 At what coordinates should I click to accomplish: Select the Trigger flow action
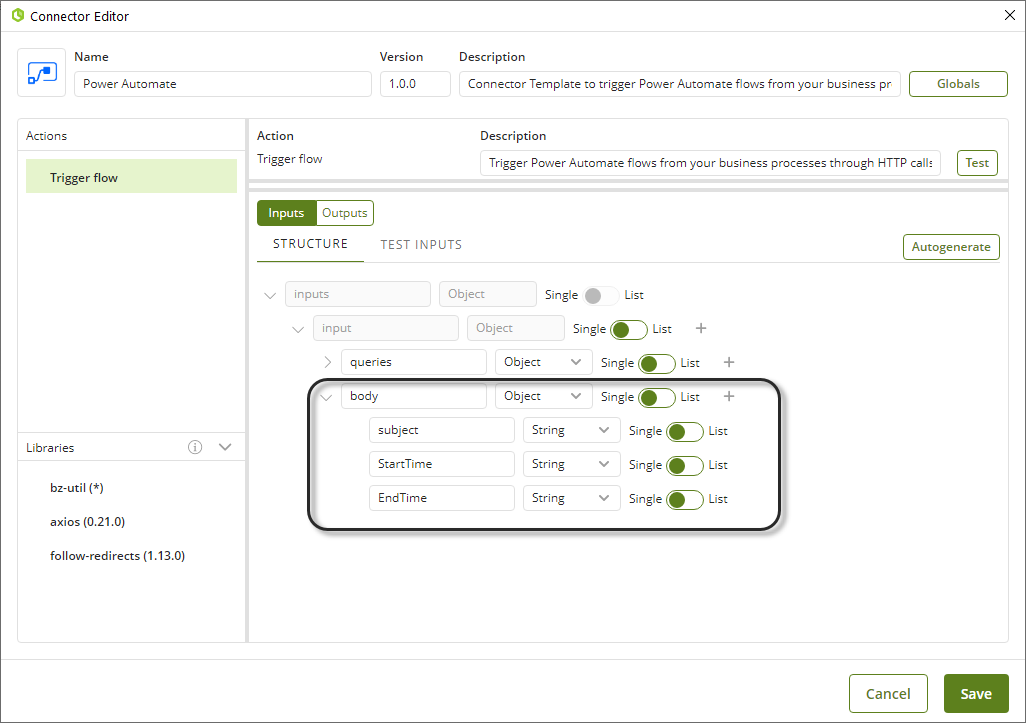click(132, 177)
